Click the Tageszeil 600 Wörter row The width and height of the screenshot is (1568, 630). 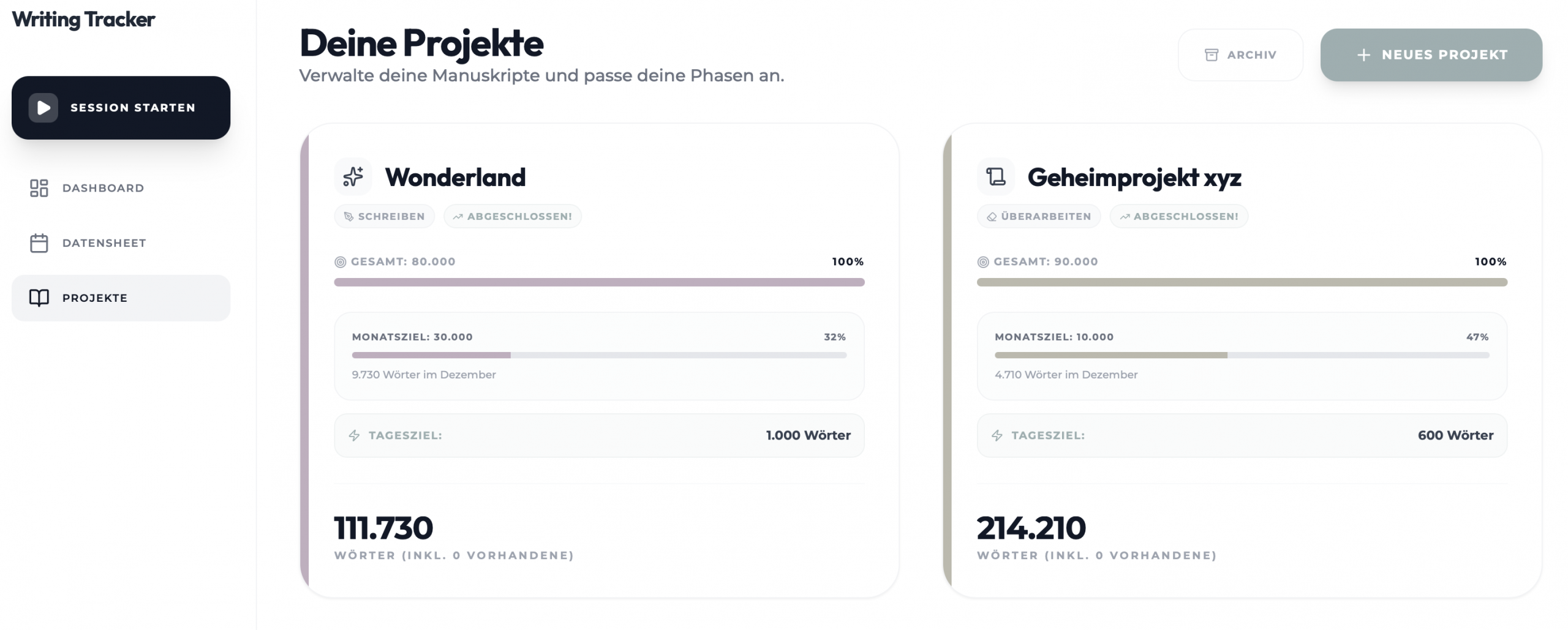point(1242,435)
